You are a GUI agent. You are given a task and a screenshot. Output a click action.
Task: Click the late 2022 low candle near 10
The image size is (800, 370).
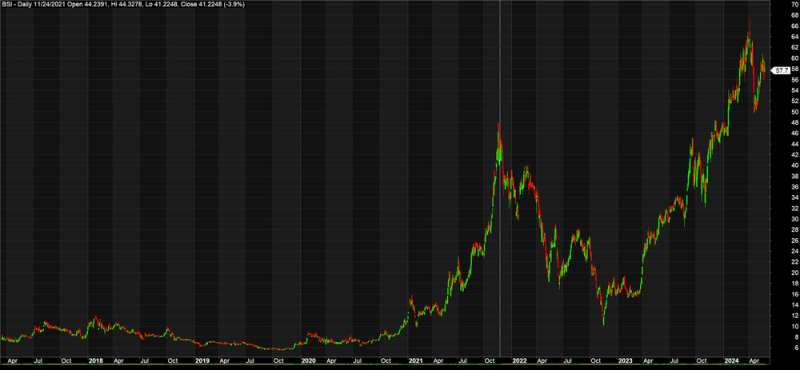pyautogui.click(x=604, y=319)
